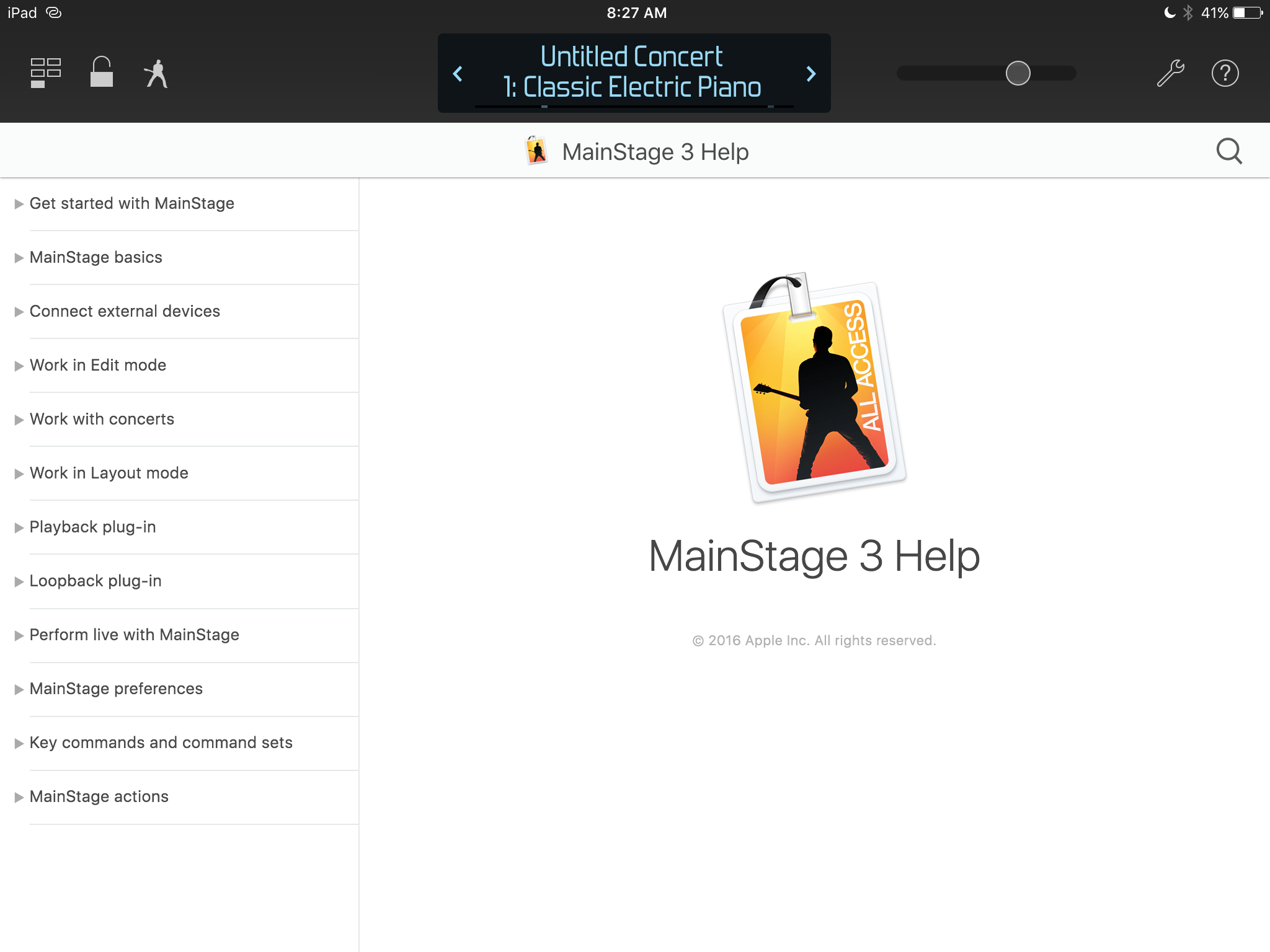
Task: Expand the Playback plug-in section
Action: [x=93, y=526]
